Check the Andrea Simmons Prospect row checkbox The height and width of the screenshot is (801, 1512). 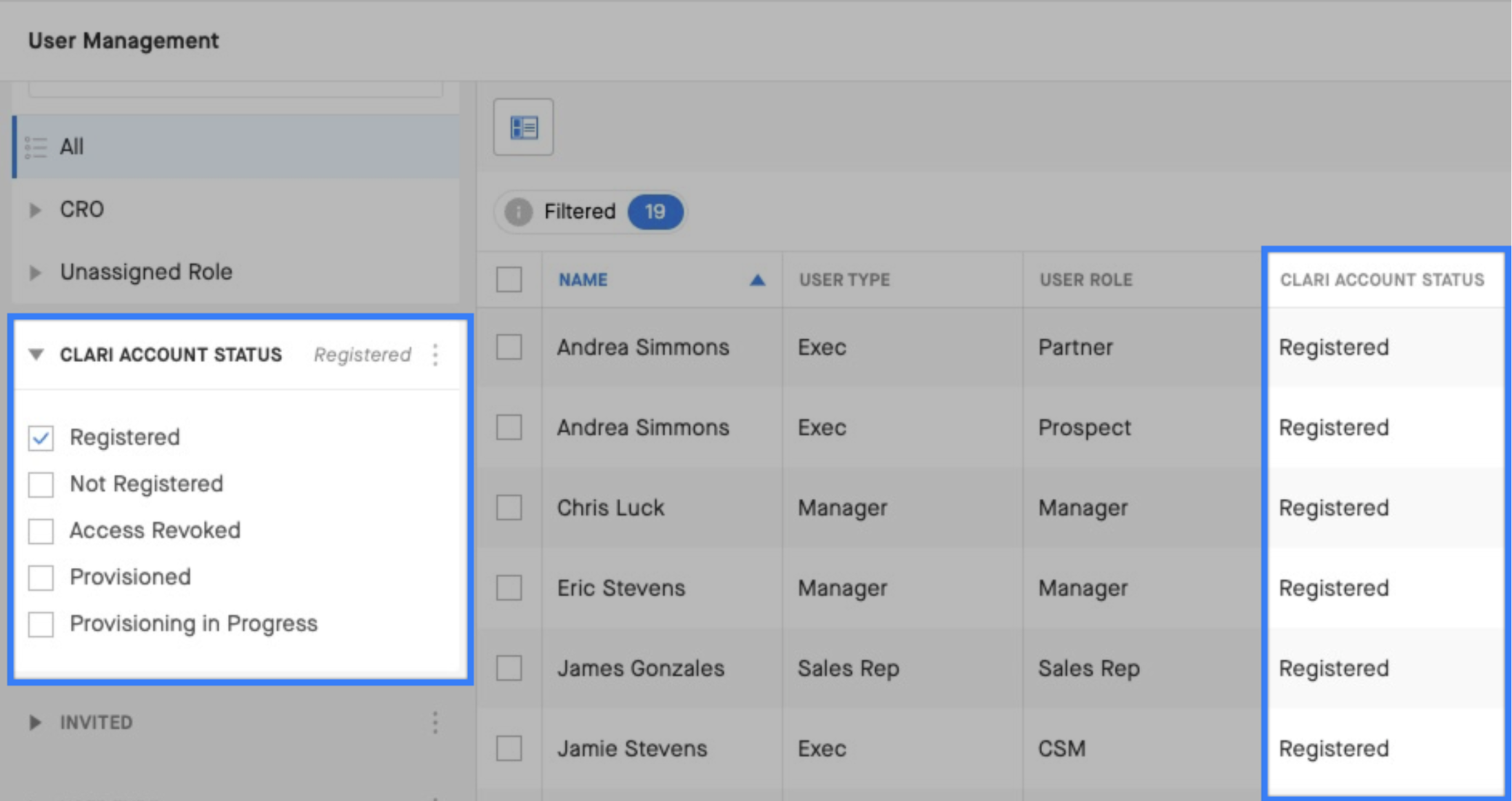click(509, 427)
